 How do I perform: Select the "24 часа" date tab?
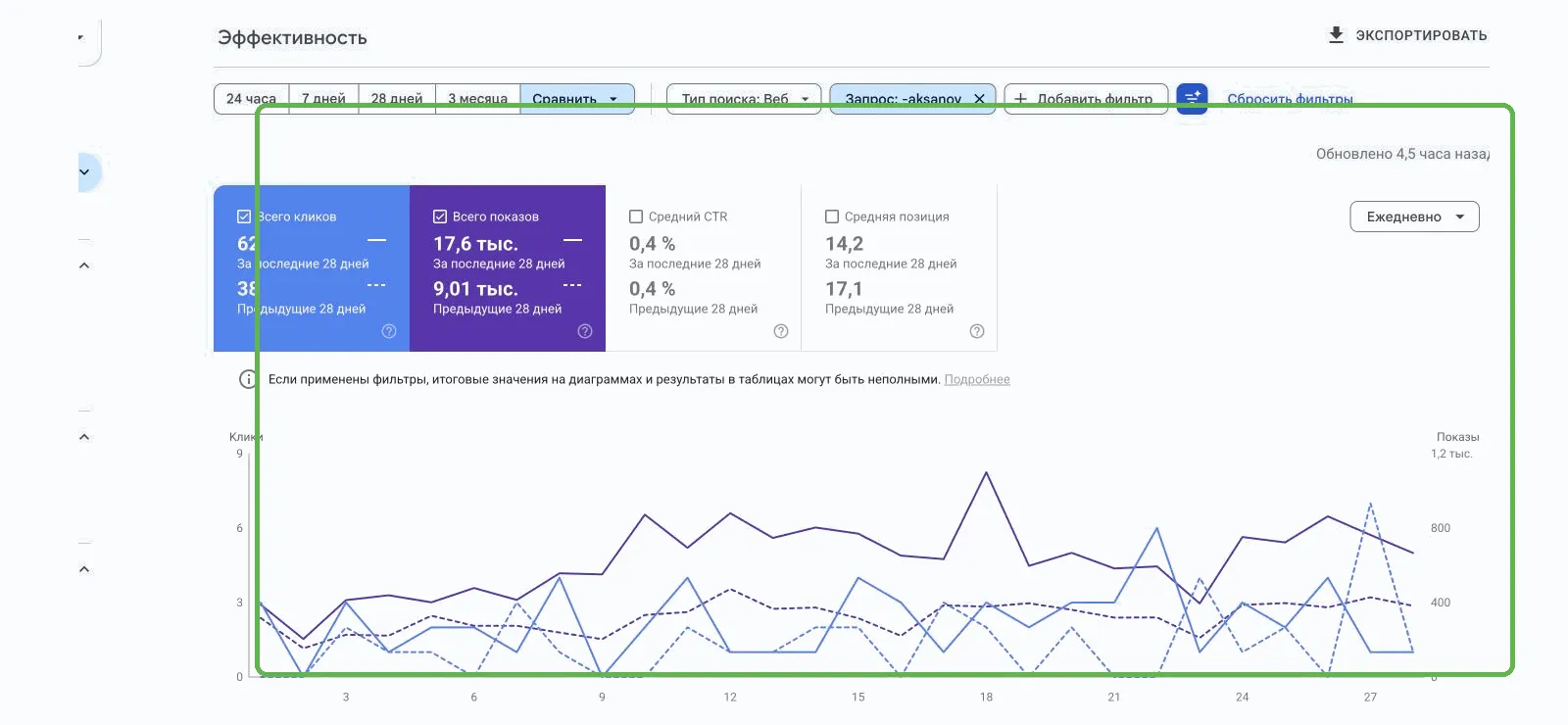click(251, 99)
